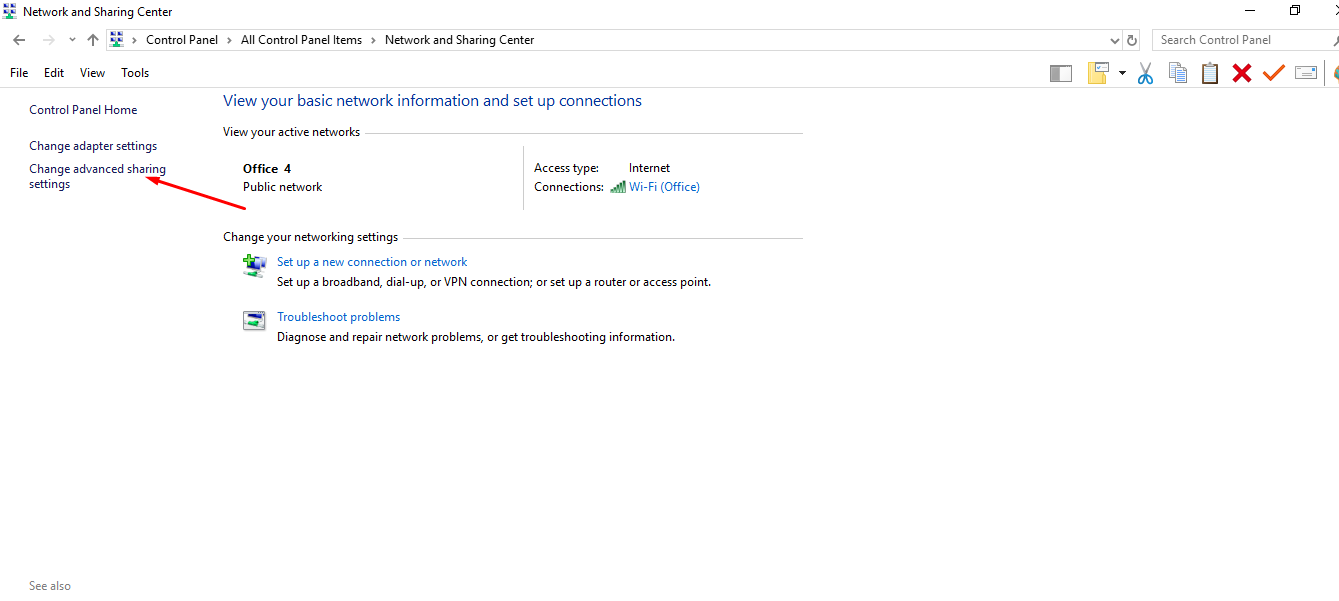Minimize the Network and Sharing Center window
Image resolution: width=1339 pixels, height=601 pixels.
[x=1249, y=11]
